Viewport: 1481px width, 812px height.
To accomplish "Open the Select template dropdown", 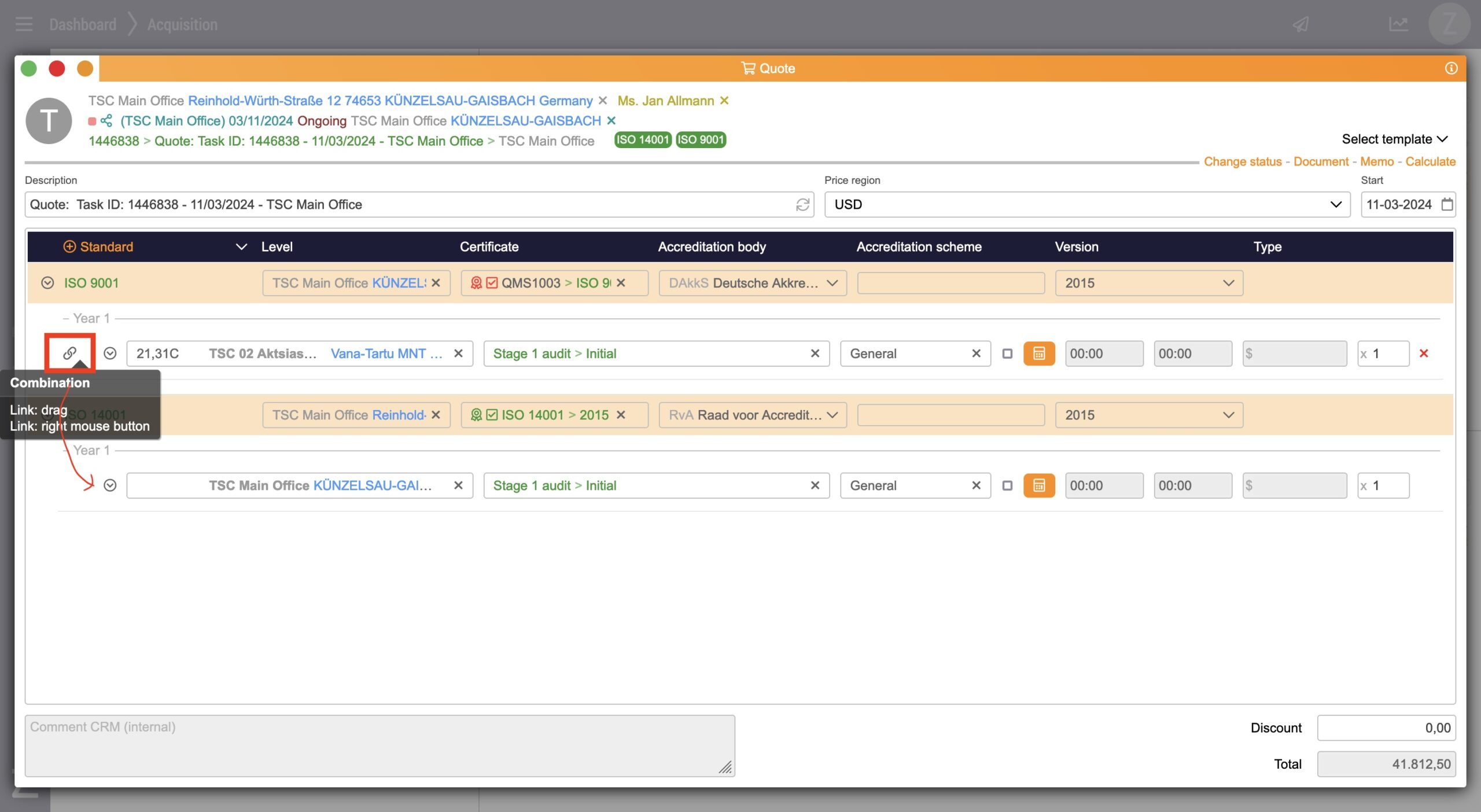I will (x=1394, y=139).
